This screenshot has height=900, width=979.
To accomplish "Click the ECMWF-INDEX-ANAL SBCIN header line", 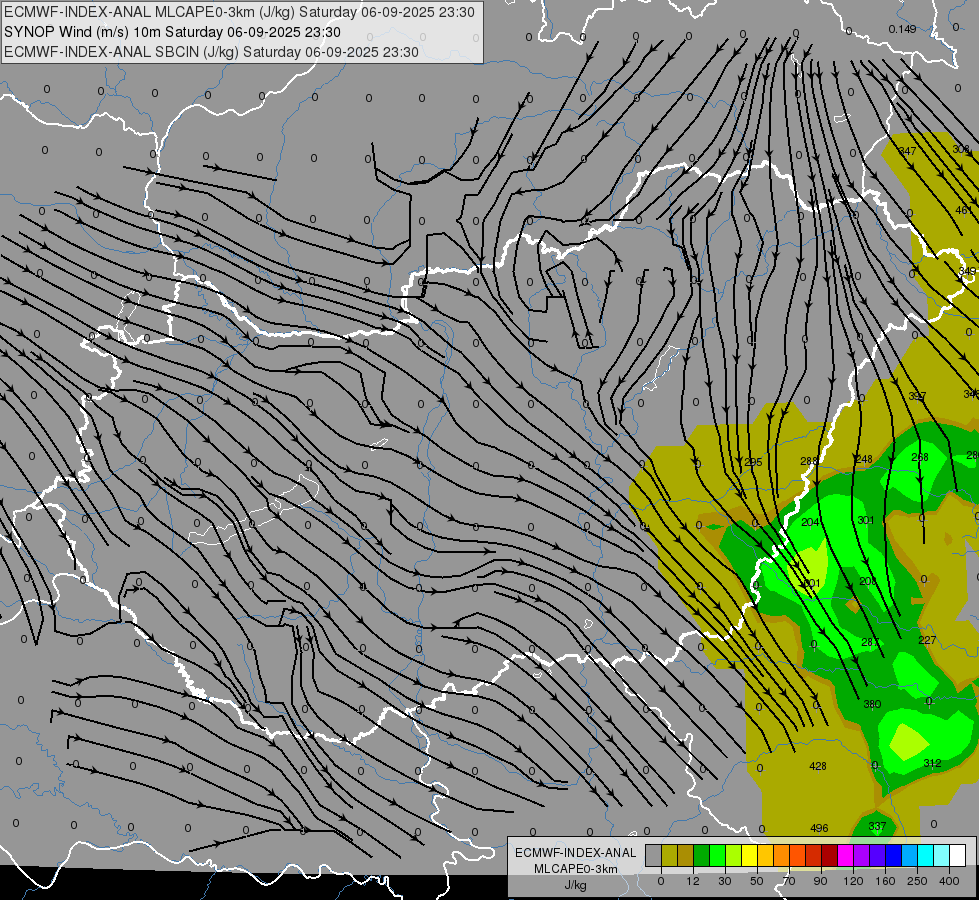I will point(211,52).
